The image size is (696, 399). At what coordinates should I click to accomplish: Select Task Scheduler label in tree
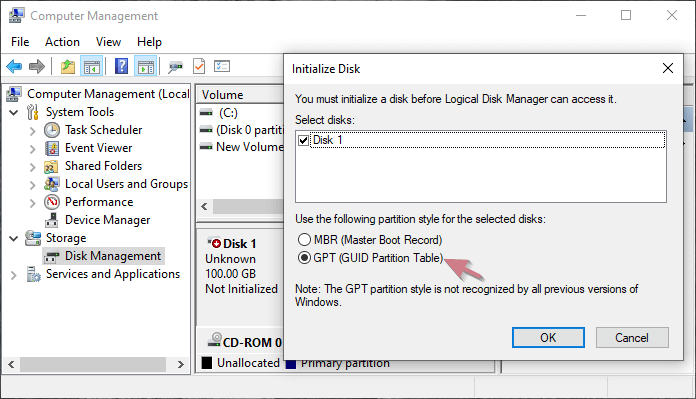tap(103, 130)
